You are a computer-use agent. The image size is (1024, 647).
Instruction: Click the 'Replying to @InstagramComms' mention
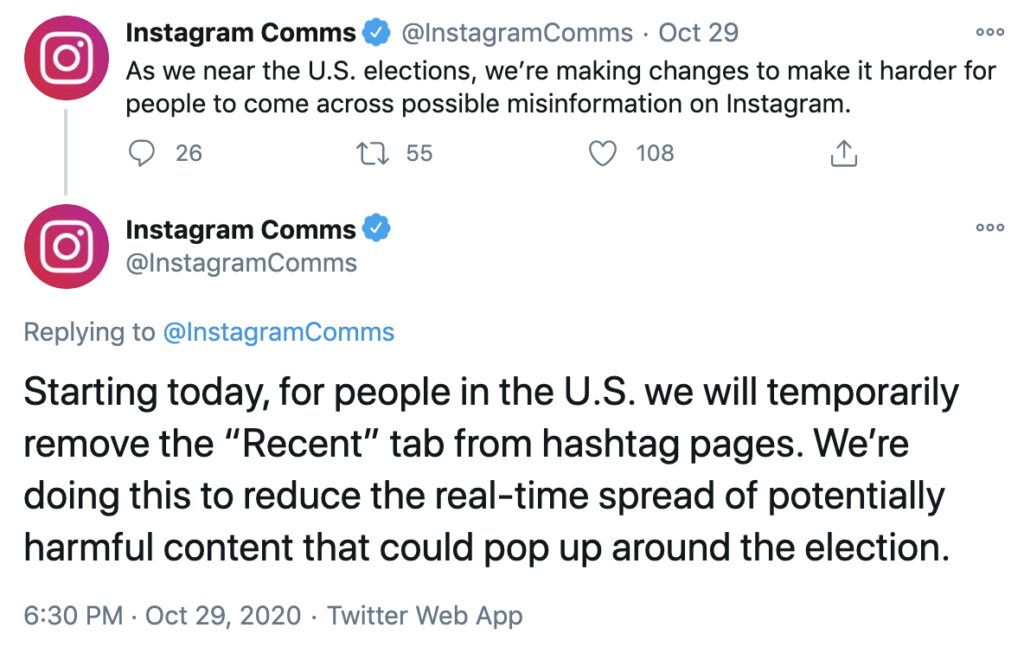pos(278,332)
